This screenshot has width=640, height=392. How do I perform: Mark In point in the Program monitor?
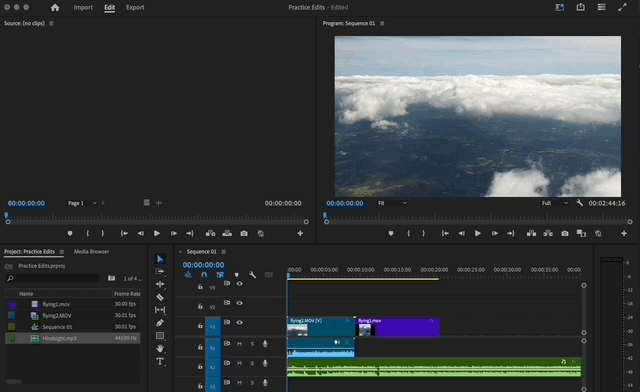(408, 233)
